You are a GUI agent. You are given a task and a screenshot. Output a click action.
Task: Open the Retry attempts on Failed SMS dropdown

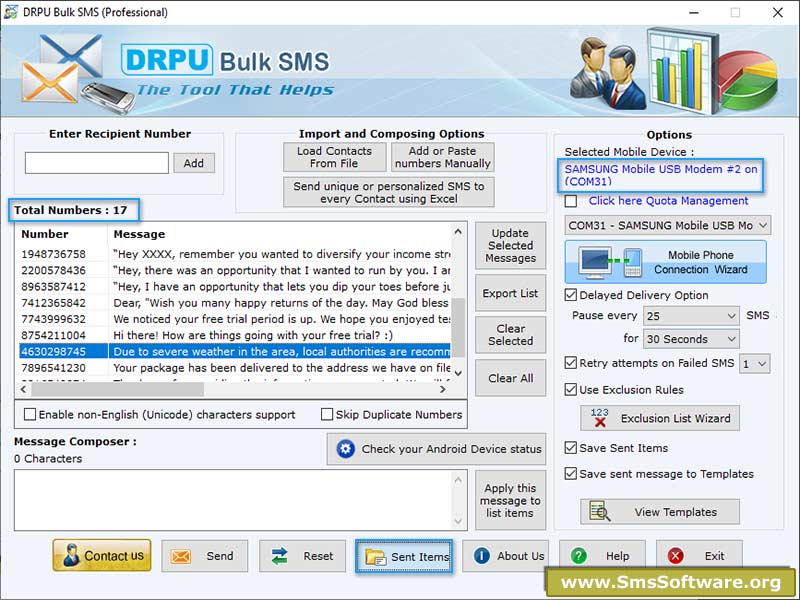[x=756, y=363]
